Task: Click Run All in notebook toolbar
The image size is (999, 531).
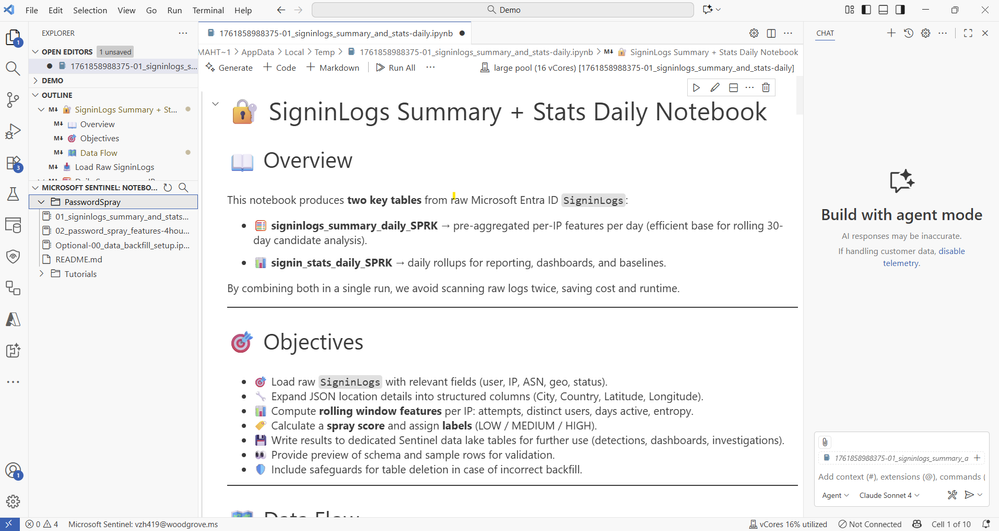Action: (396, 68)
